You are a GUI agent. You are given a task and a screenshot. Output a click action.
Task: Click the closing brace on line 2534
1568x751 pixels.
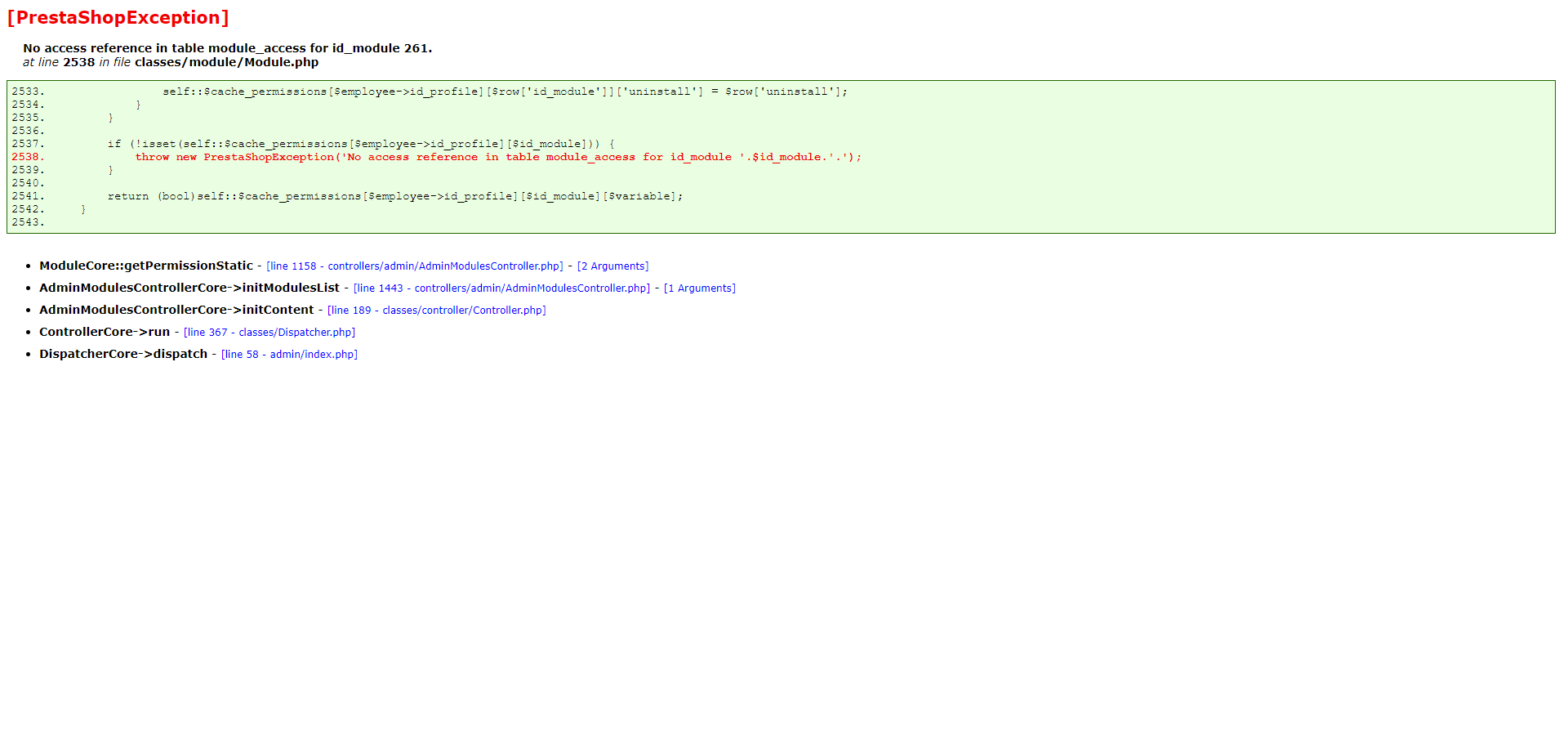(x=138, y=105)
